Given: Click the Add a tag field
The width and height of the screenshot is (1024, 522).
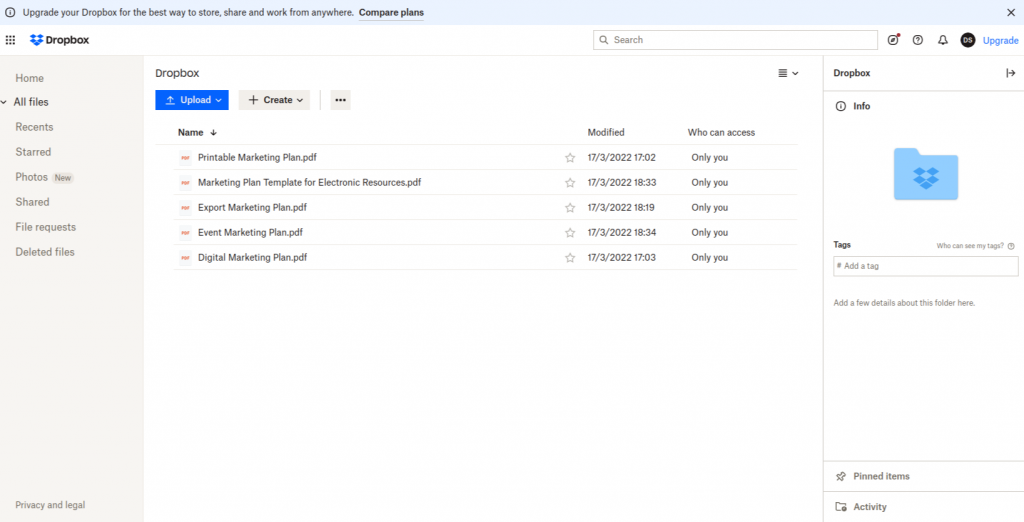Looking at the screenshot, I should pyautogui.click(x=925, y=266).
